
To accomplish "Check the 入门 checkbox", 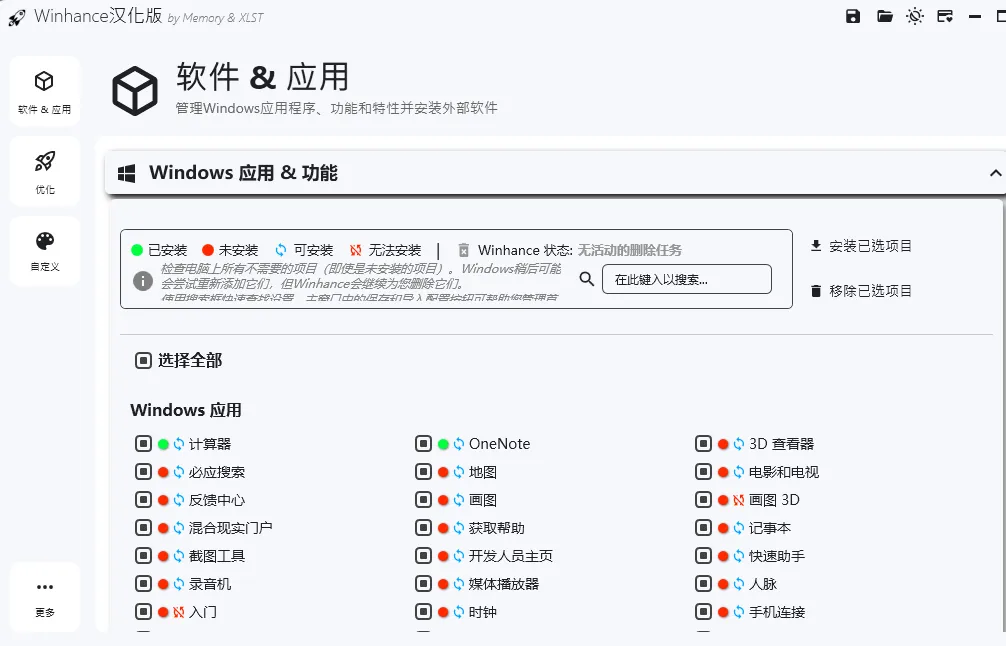I will (143, 612).
